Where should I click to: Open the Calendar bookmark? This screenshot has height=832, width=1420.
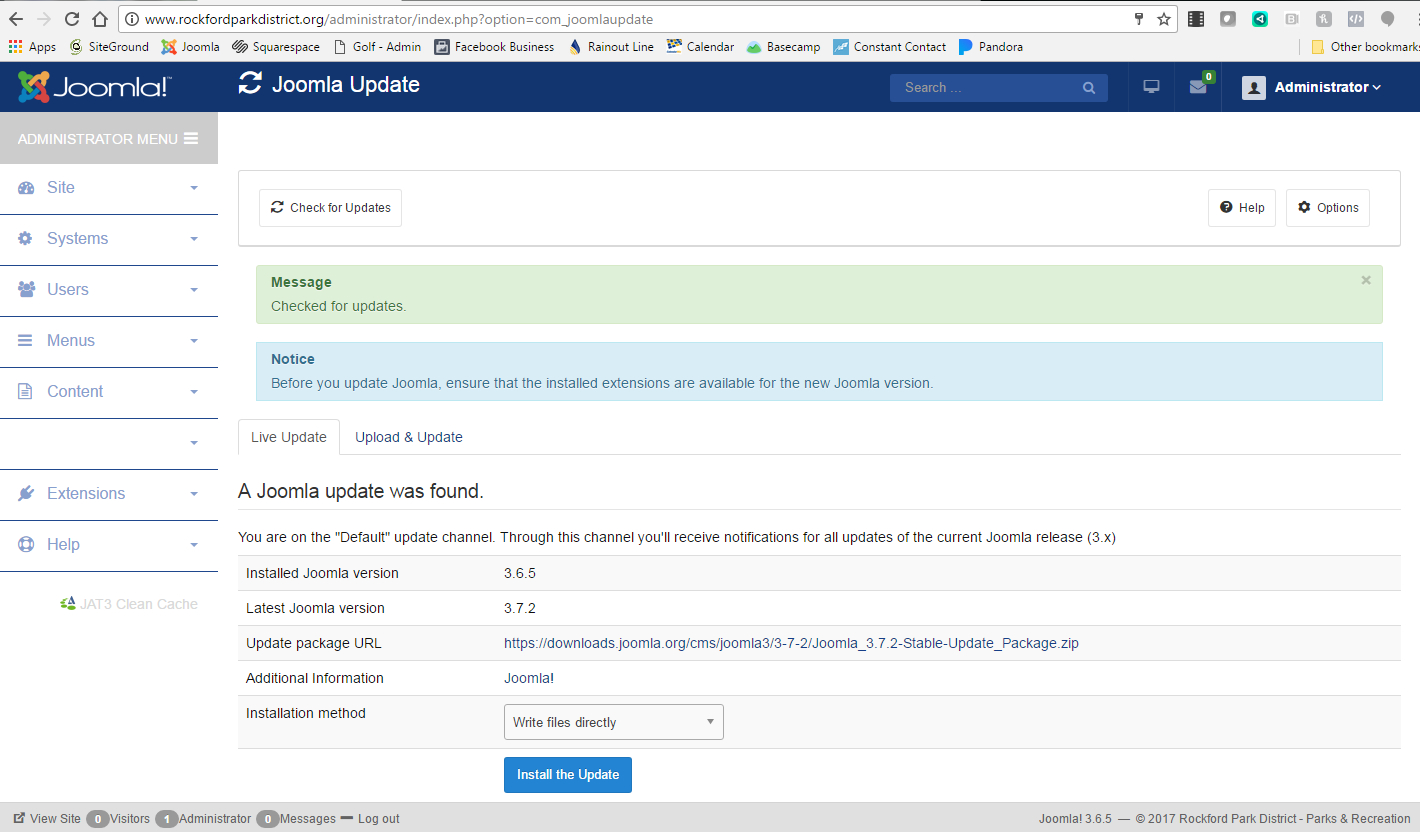tap(700, 47)
